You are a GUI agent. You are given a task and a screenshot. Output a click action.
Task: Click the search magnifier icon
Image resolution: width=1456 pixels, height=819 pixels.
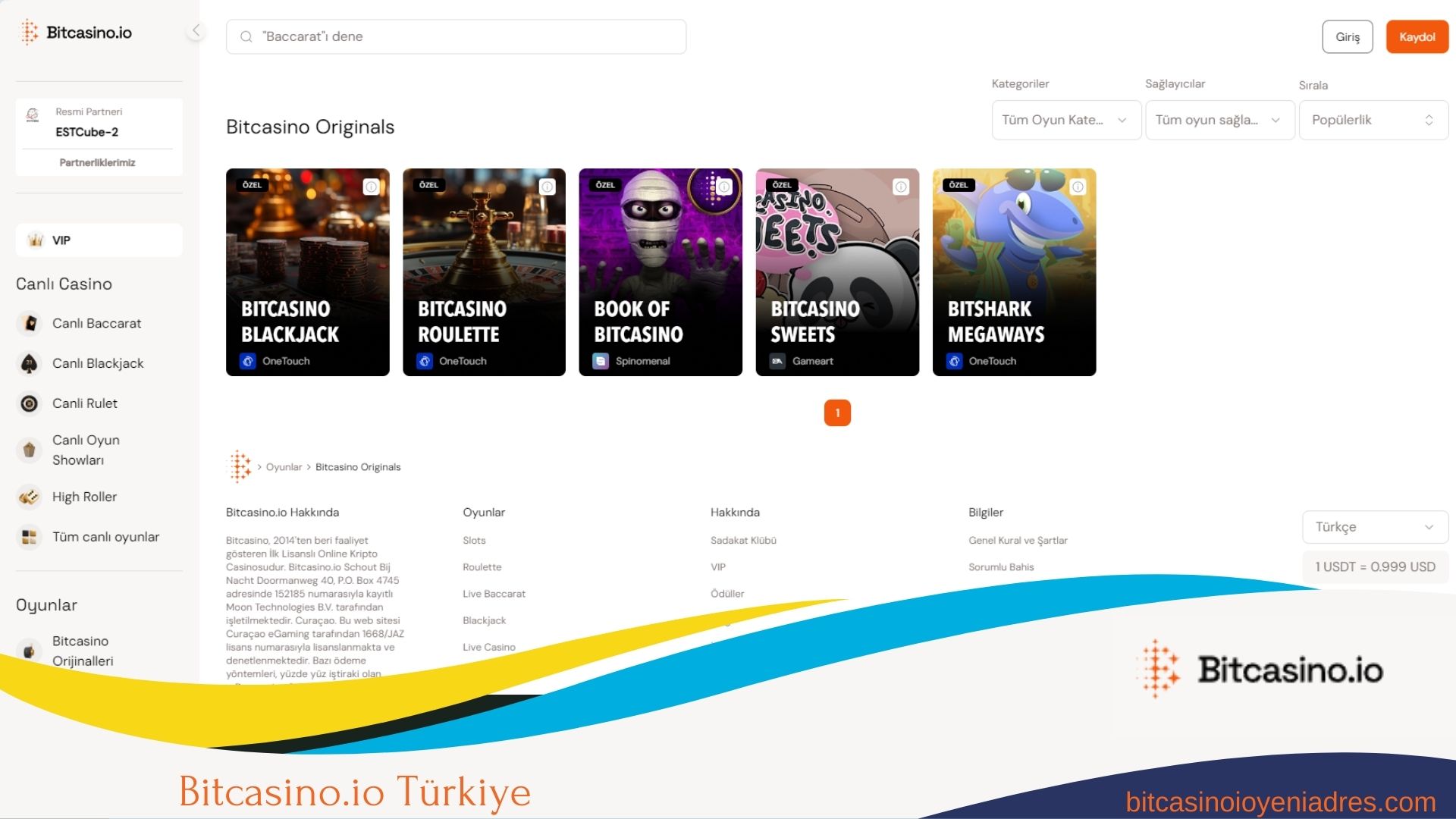(x=246, y=36)
